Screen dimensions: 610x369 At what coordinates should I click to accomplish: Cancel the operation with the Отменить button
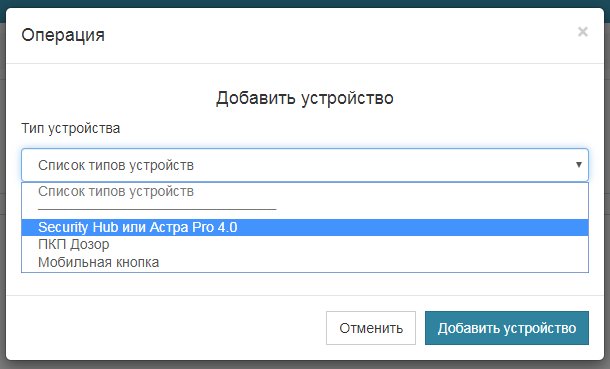(x=371, y=328)
